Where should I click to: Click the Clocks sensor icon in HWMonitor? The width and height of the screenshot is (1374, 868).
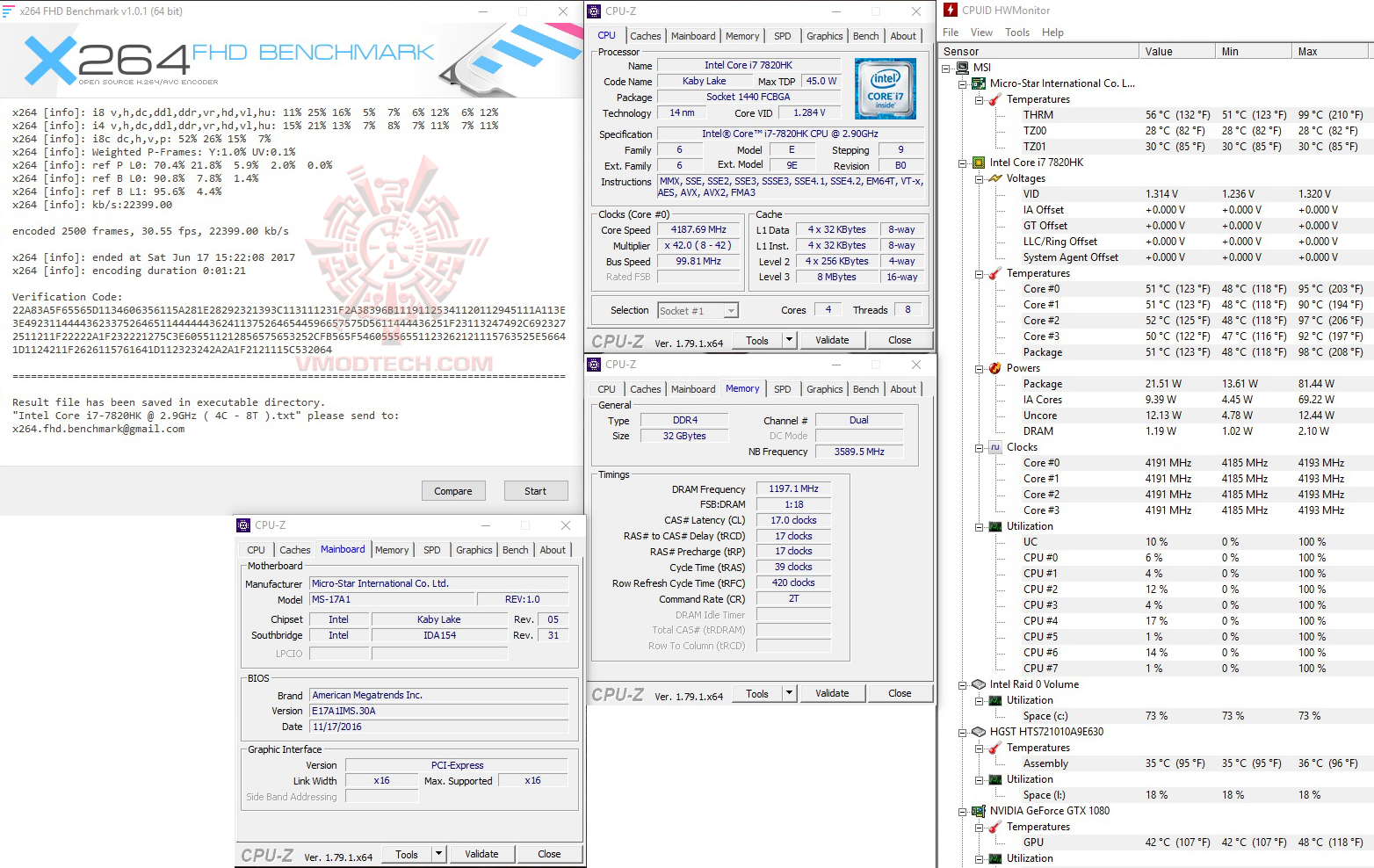994,446
